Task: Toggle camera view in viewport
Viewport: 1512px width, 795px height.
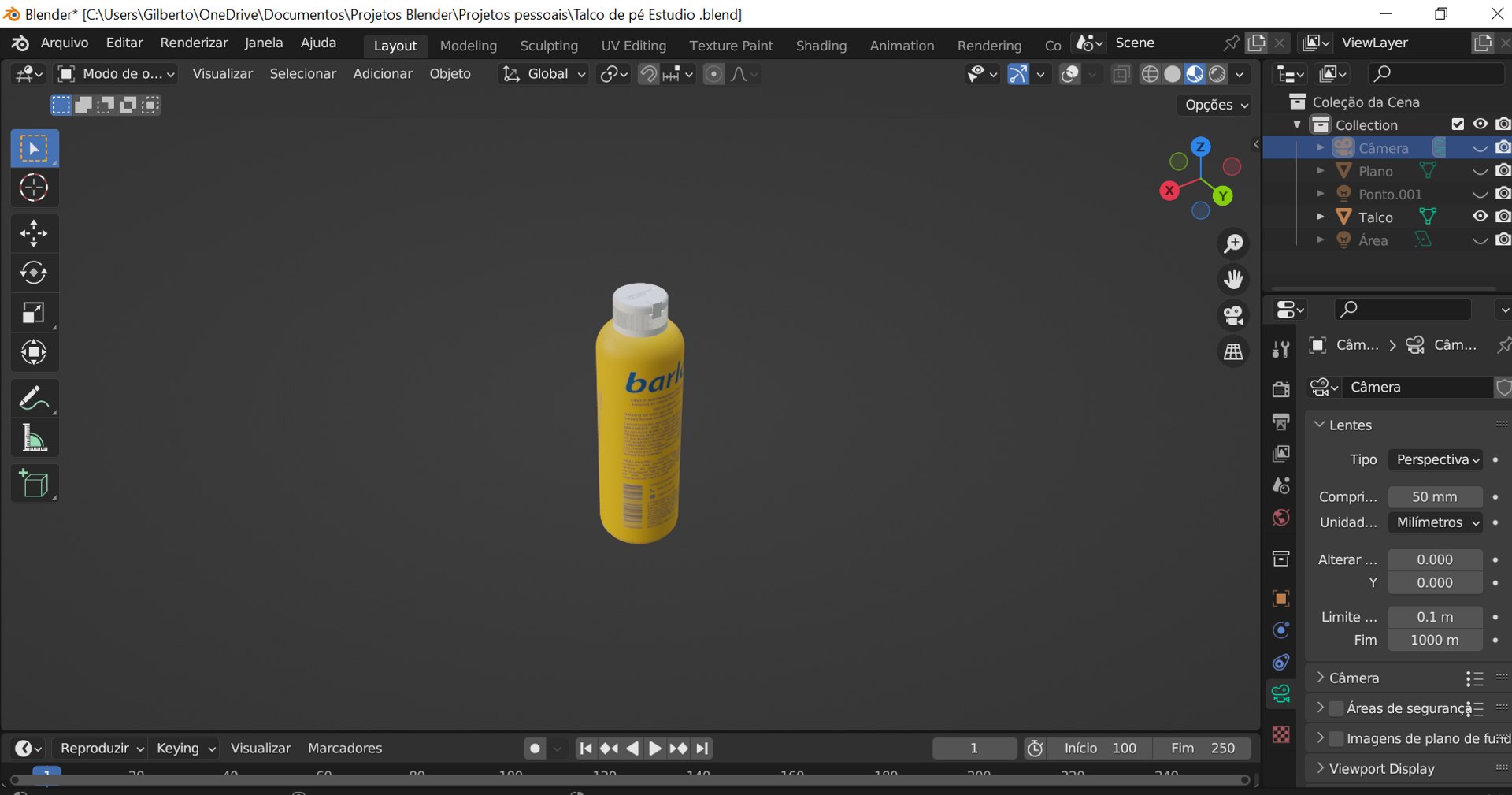Action: [x=1233, y=316]
